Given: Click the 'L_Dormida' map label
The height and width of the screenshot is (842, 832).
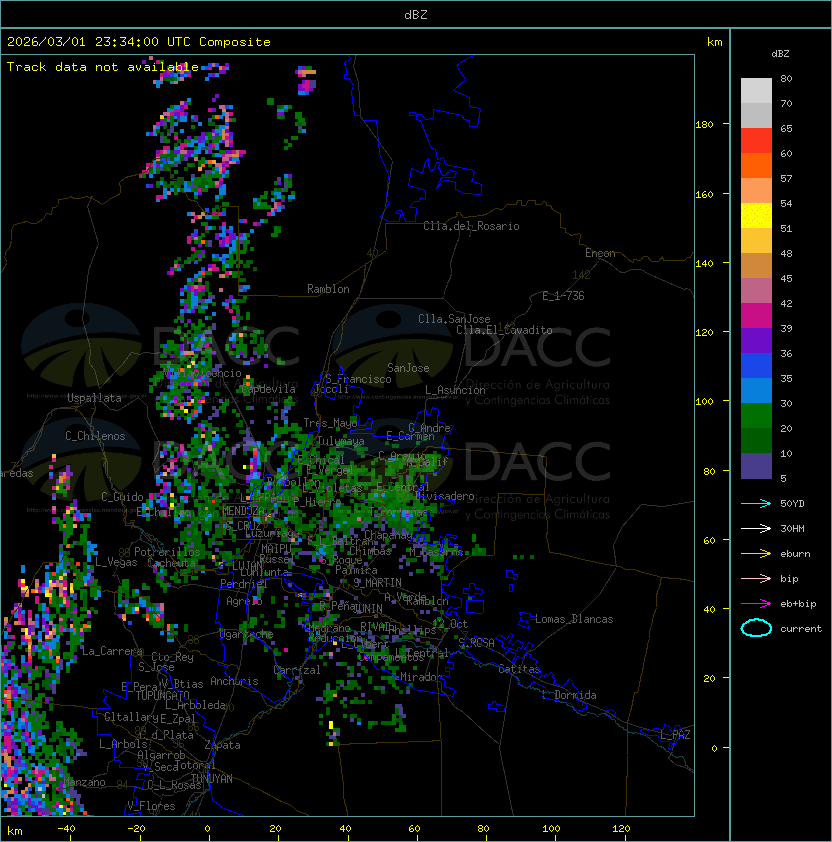Looking at the screenshot, I should point(569,695).
